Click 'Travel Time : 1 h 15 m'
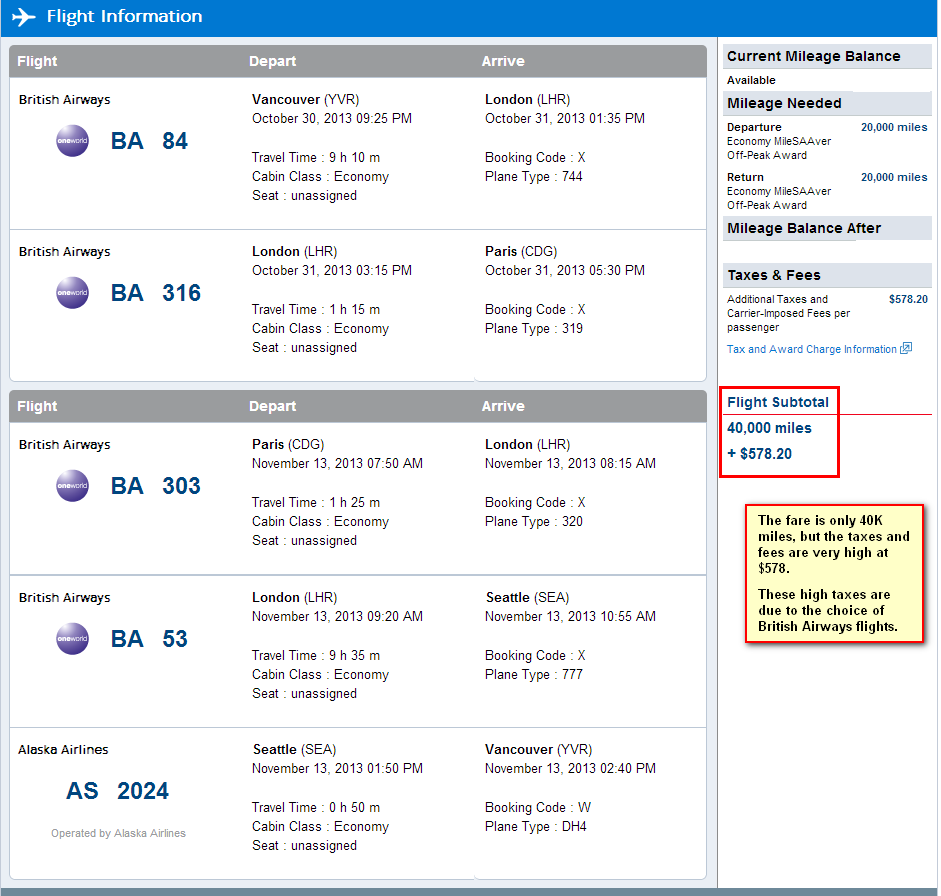This screenshot has height=896, width=941. point(316,310)
